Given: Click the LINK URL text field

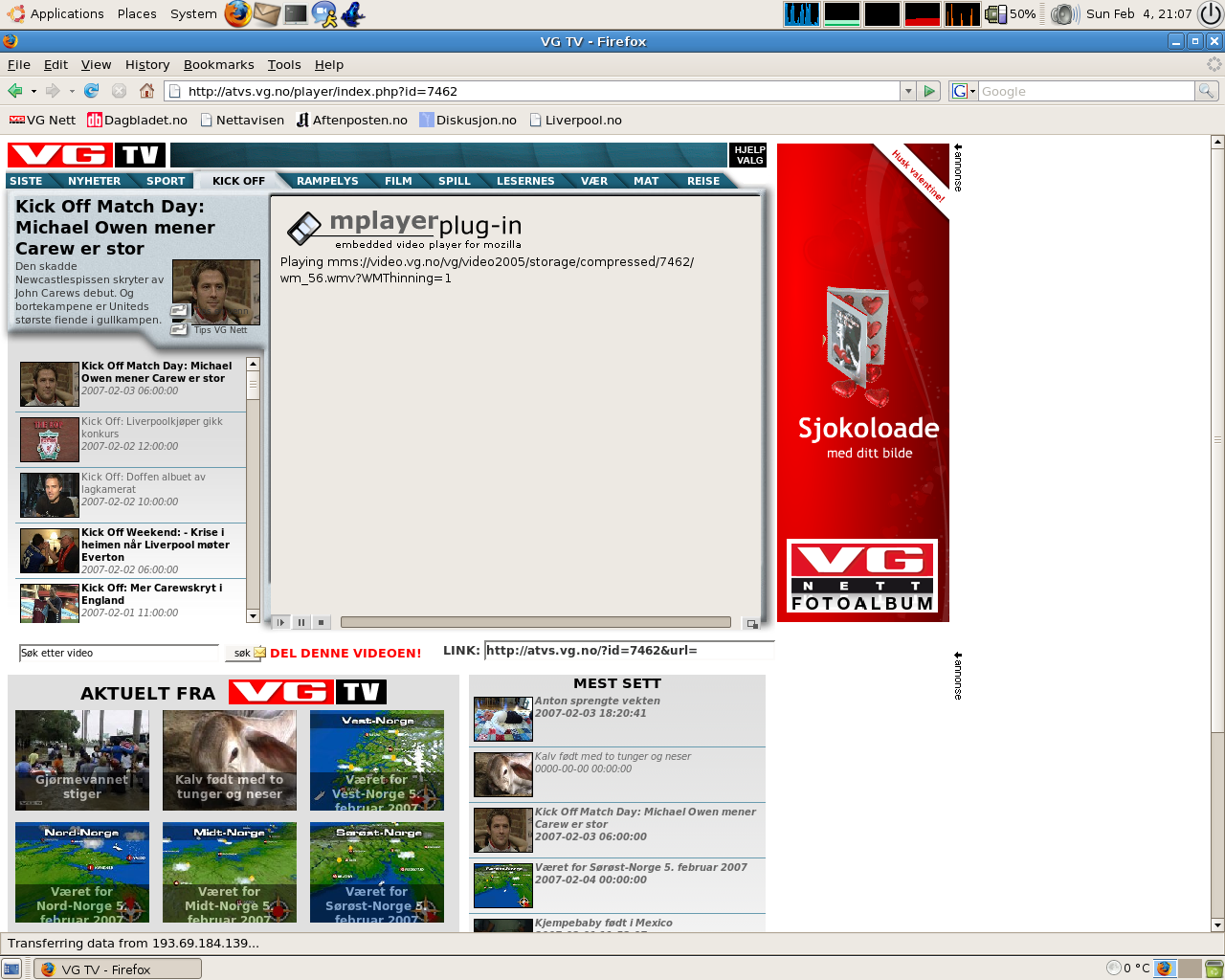Looking at the screenshot, I should [628, 650].
